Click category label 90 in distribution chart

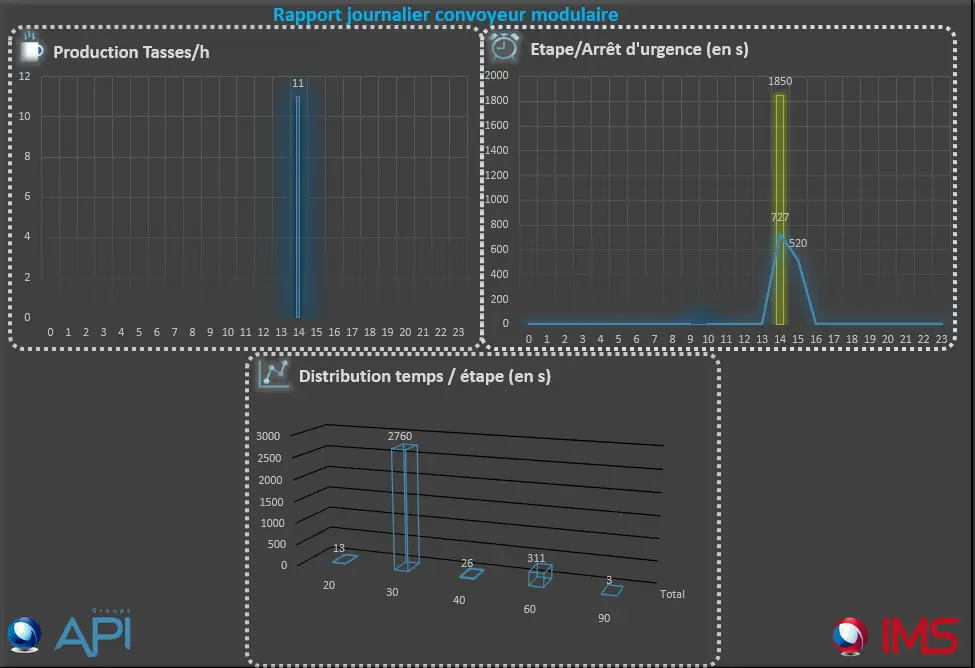coord(604,618)
